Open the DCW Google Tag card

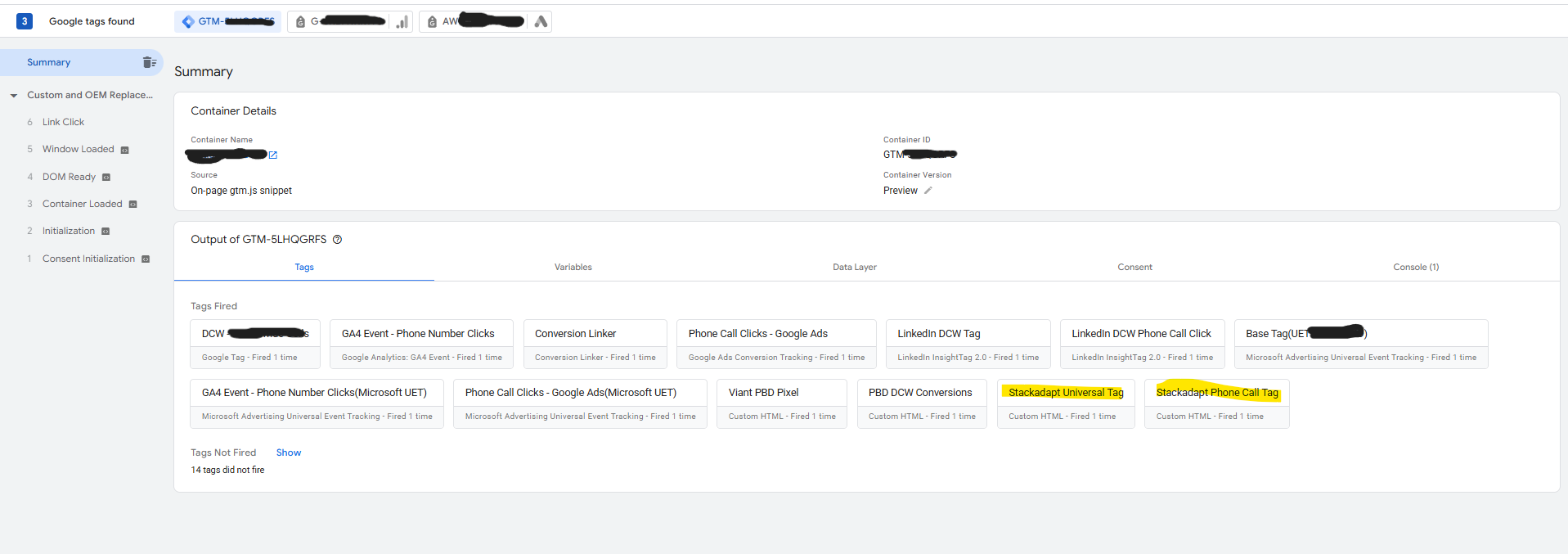(255, 344)
